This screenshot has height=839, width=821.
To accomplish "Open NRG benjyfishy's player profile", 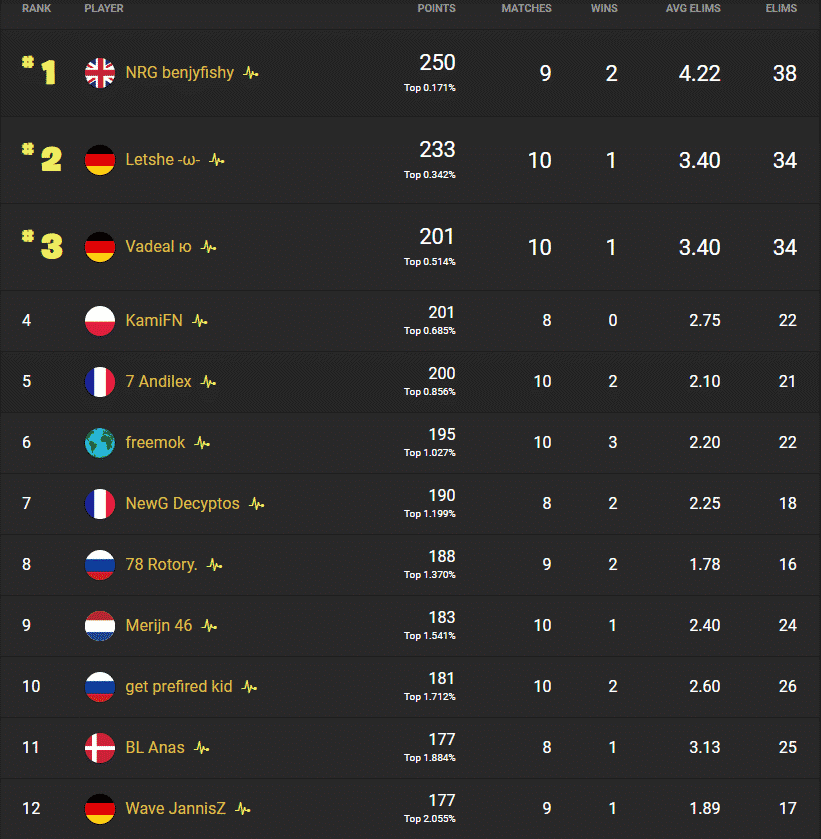I will (176, 72).
